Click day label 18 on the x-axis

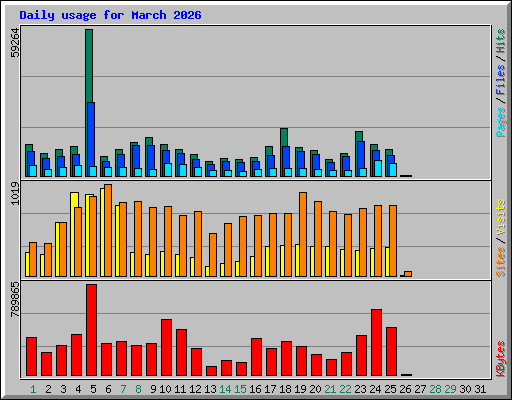285,389
